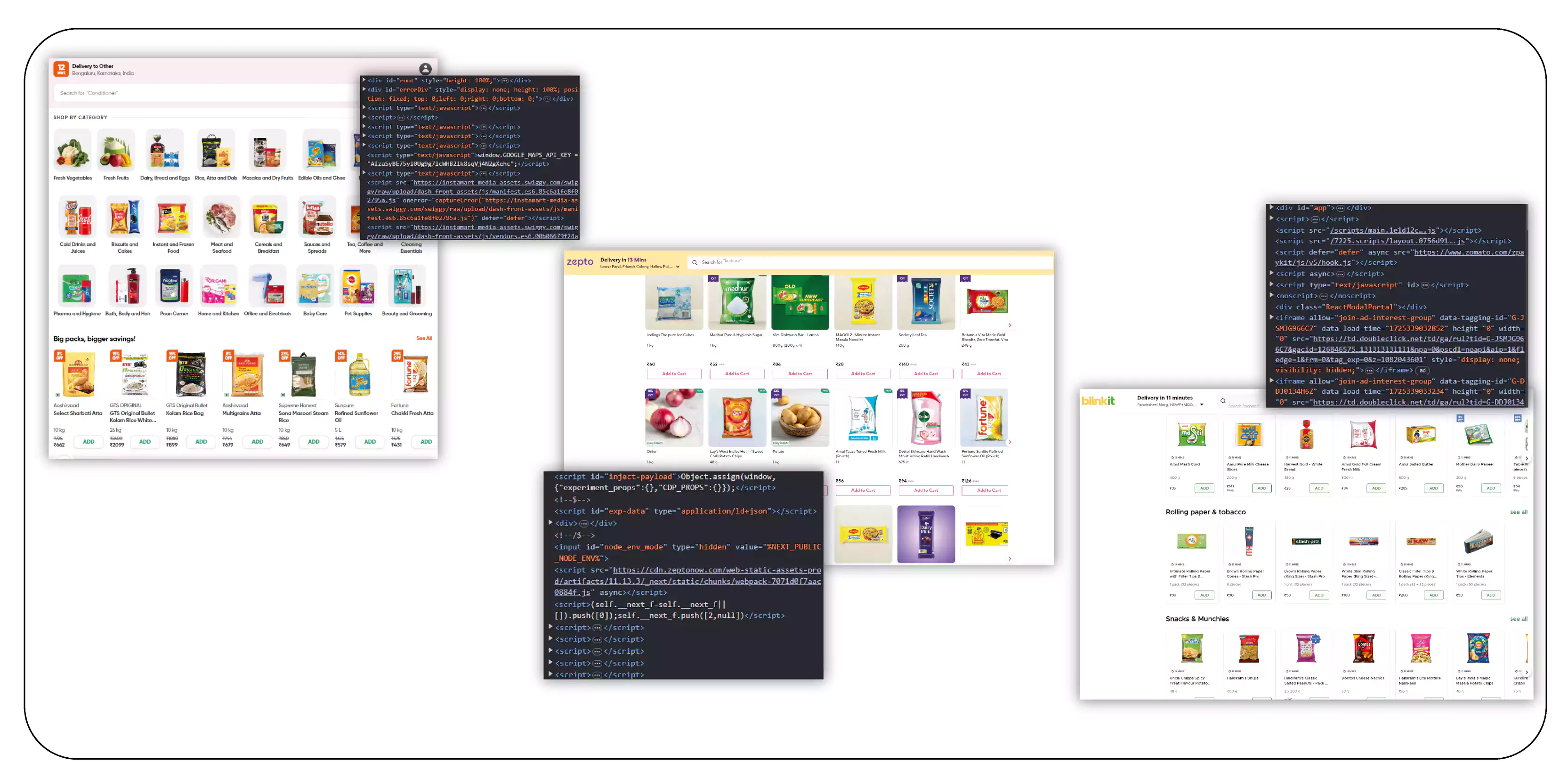Open the Cereals and Breakfast category
1568x778 pixels.
pos(268,225)
